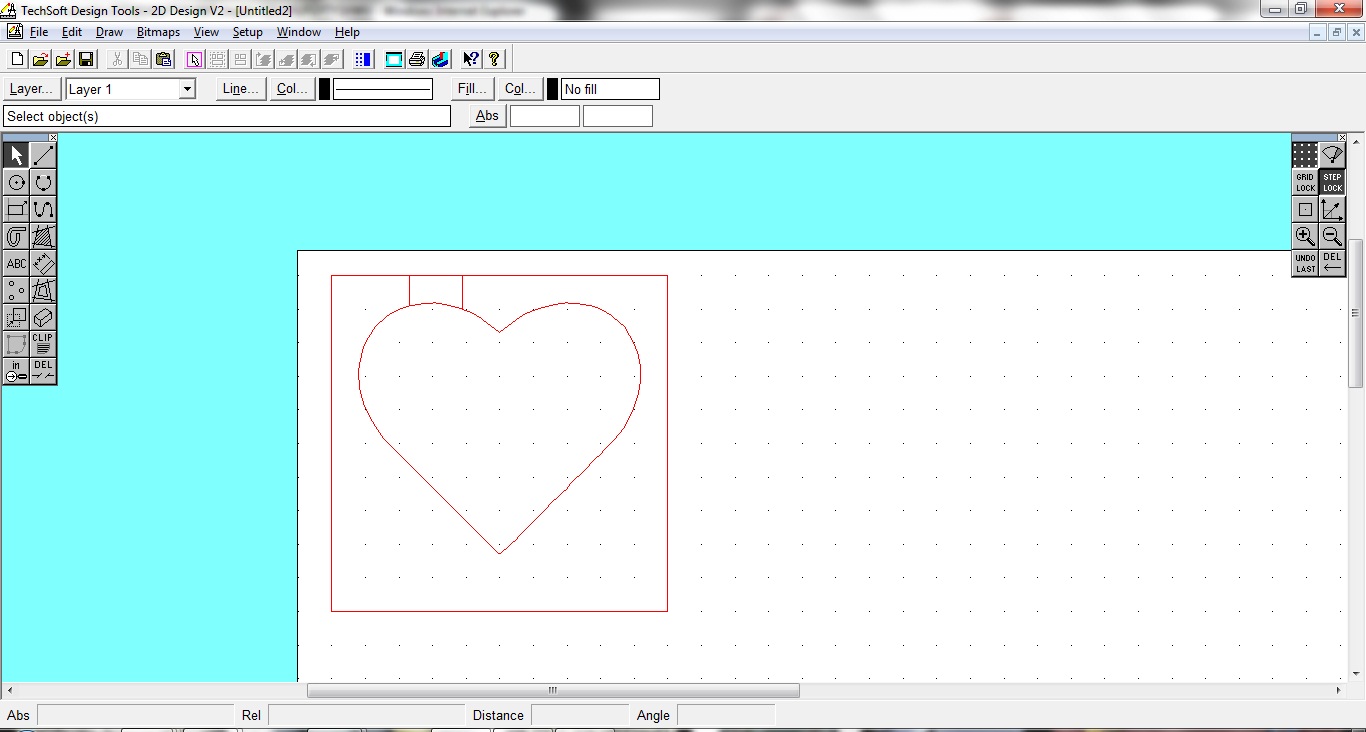This screenshot has height=732, width=1366.
Task: Click the line style preview box
Action: (x=383, y=89)
